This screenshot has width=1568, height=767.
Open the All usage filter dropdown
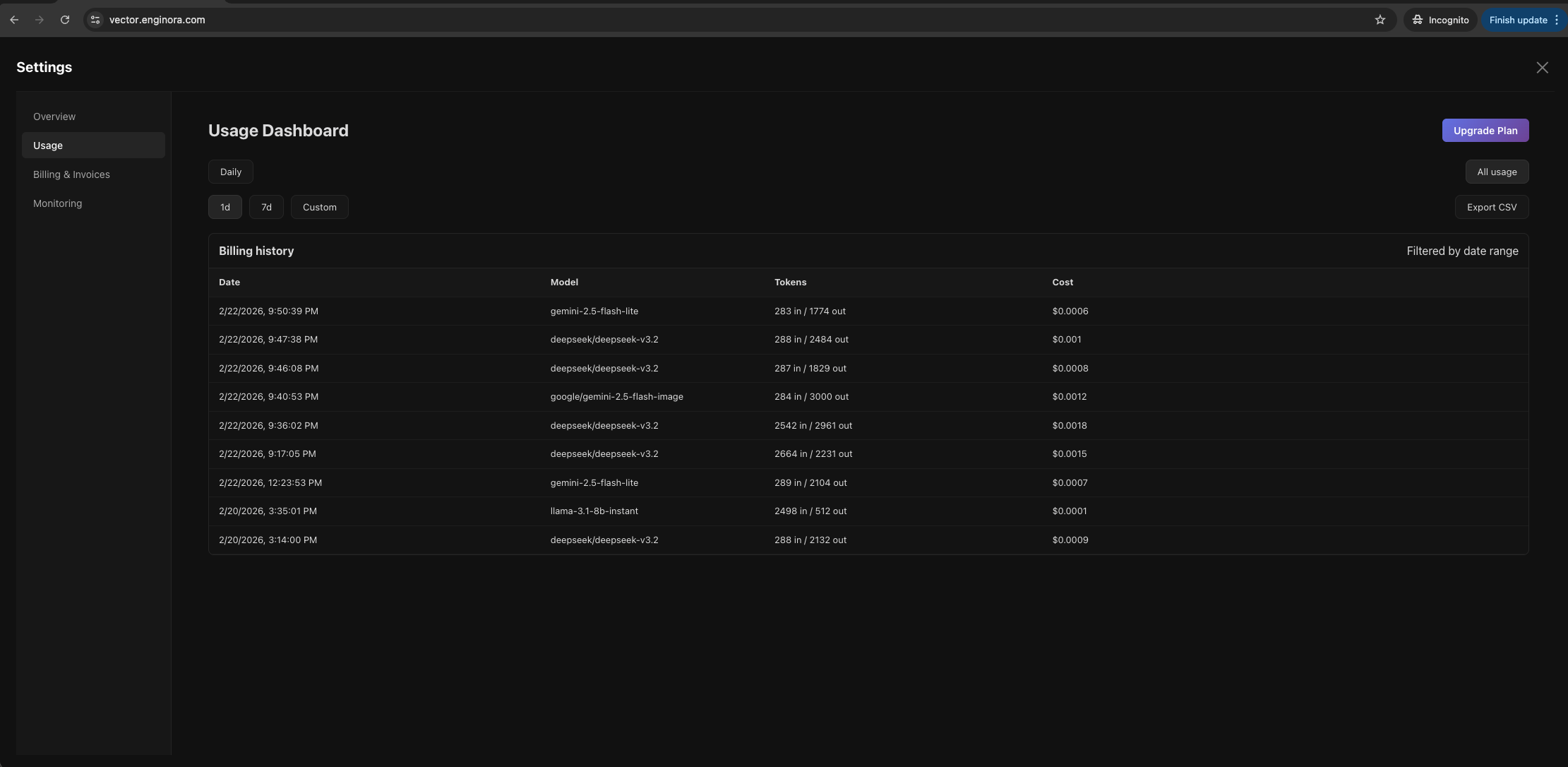1497,172
